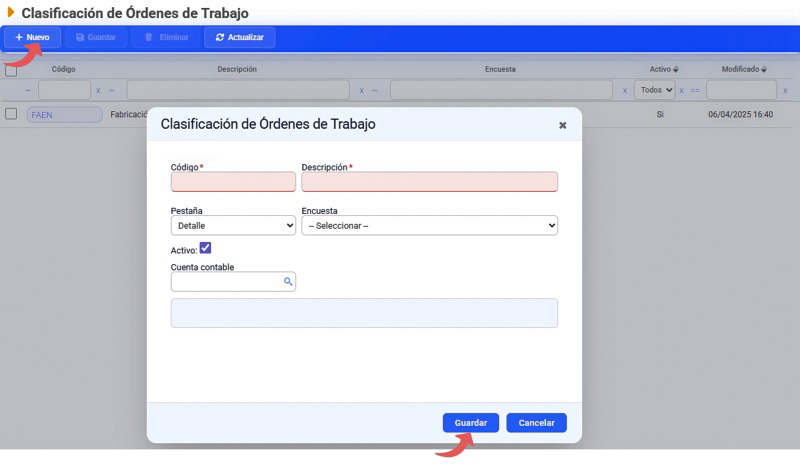This screenshot has height=469, width=800.
Task: Click Cancelar to dismiss the dialog
Action: [x=536, y=423]
